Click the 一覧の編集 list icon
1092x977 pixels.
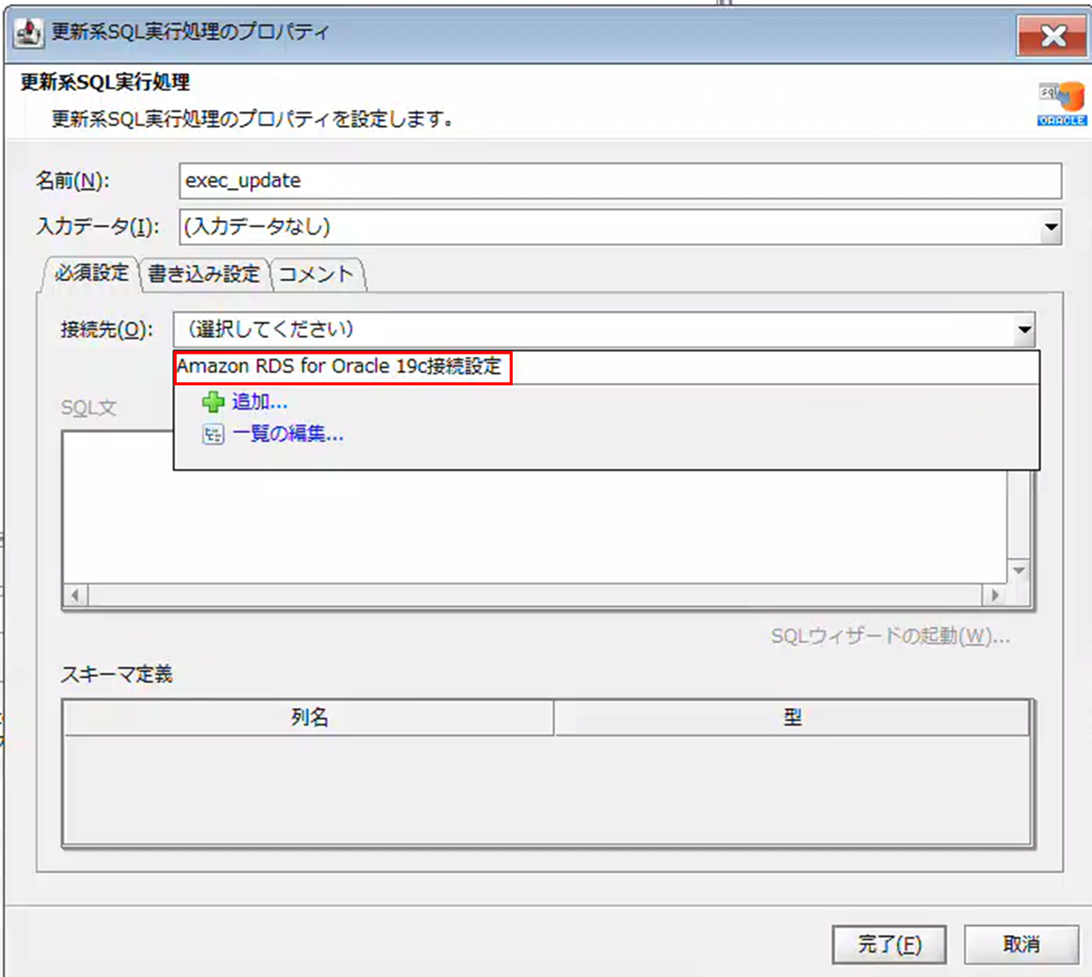pos(212,435)
